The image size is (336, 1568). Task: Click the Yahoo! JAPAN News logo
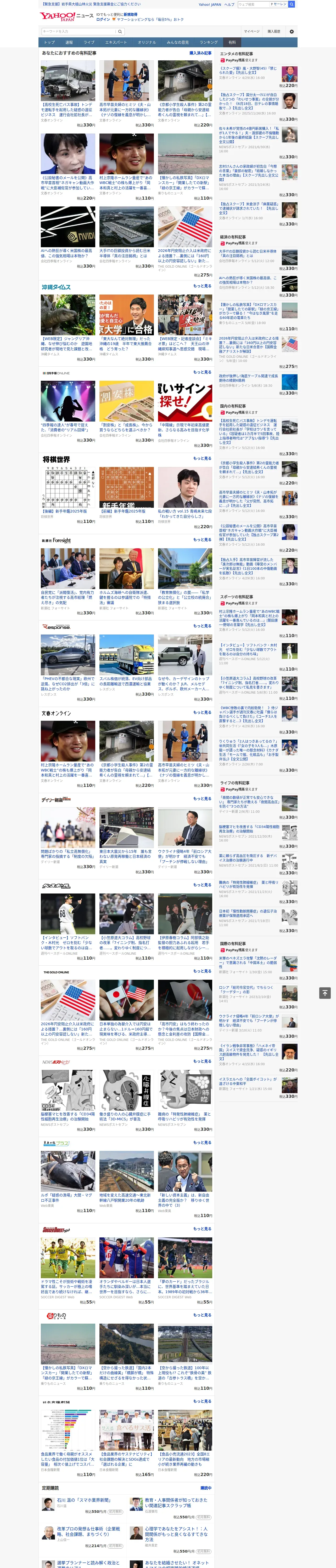67,16
